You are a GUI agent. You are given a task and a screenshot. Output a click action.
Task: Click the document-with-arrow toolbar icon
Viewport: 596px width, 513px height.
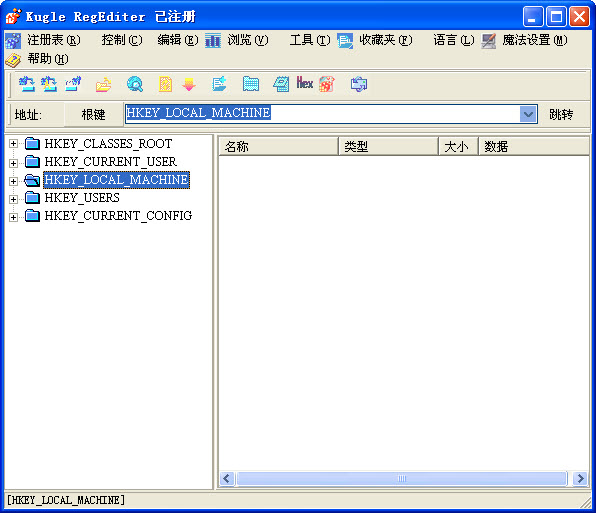tap(219, 84)
